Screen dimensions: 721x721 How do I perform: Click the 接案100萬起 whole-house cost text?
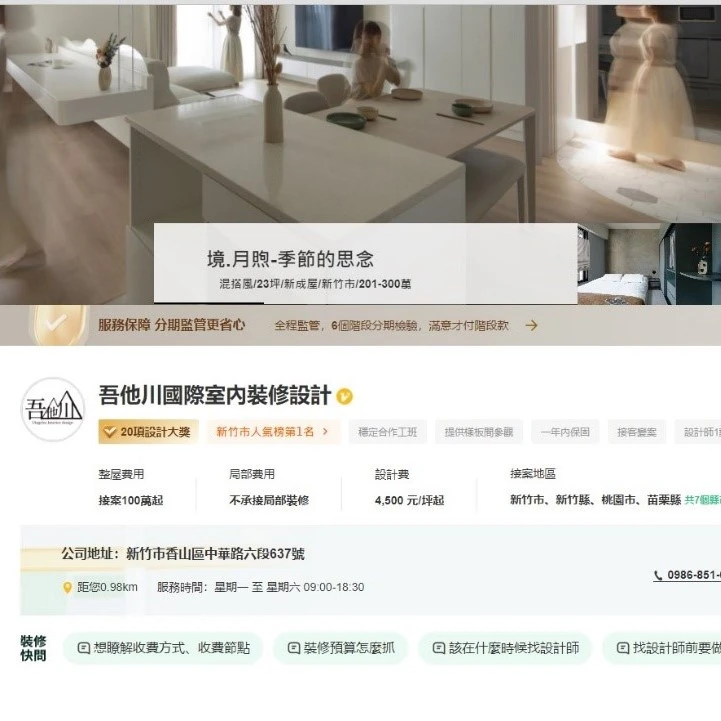click(131, 500)
